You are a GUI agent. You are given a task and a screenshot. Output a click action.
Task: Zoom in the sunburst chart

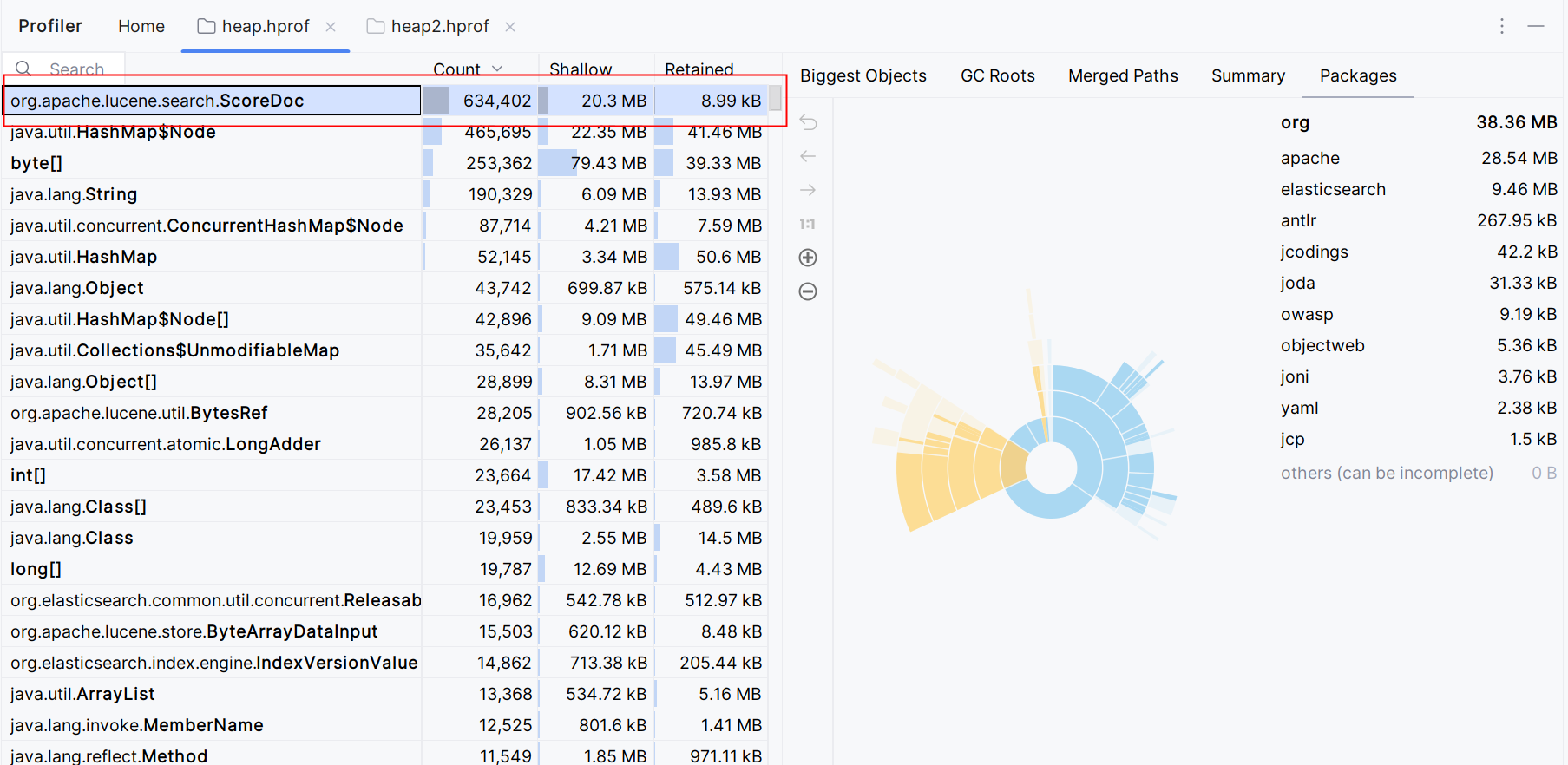pyautogui.click(x=808, y=258)
